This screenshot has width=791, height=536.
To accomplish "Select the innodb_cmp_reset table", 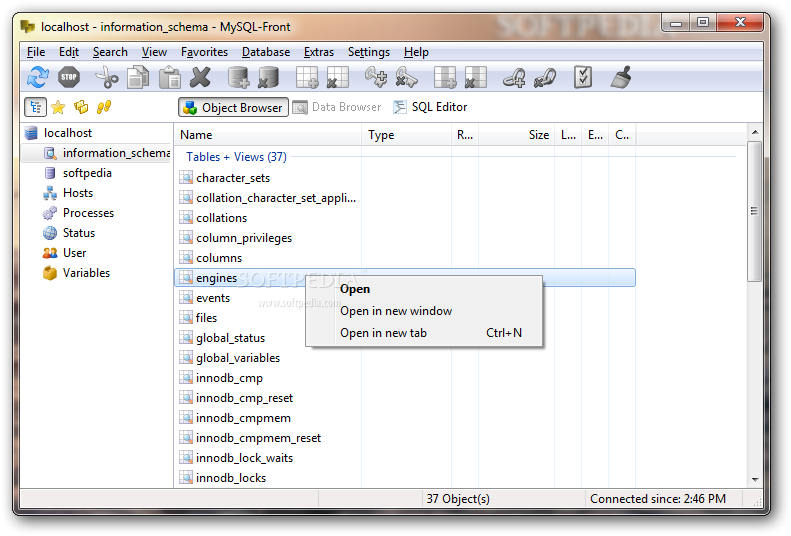I will [x=244, y=398].
